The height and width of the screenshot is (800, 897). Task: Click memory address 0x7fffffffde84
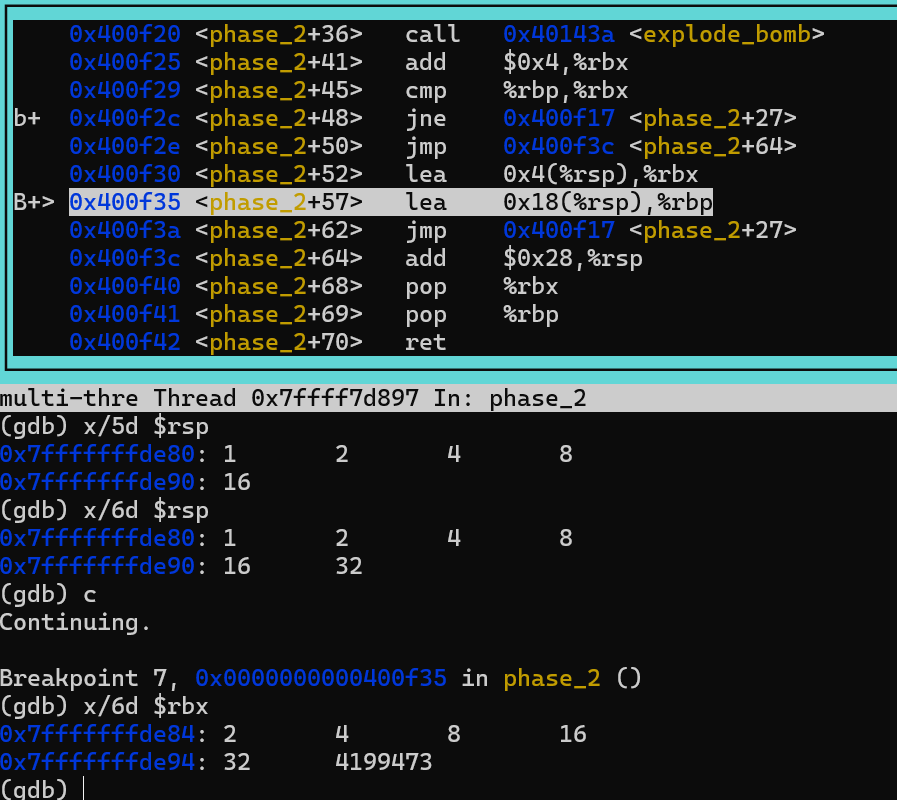[97, 734]
